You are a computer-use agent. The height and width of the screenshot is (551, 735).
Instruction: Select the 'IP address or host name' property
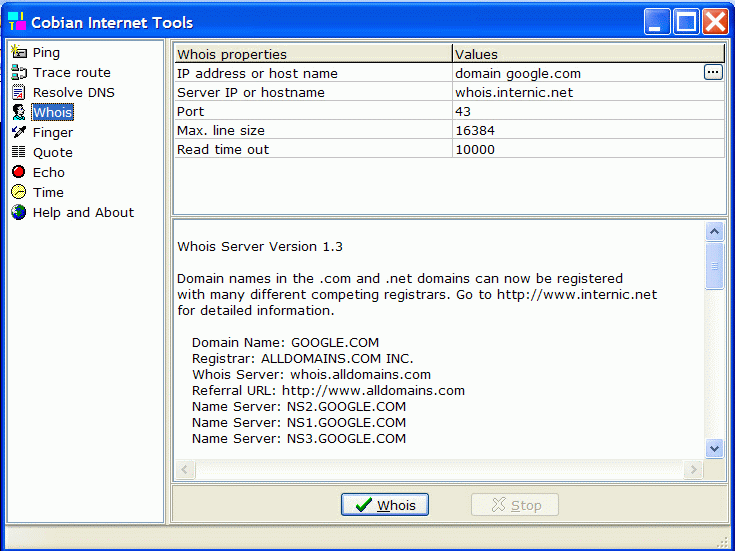[314, 73]
